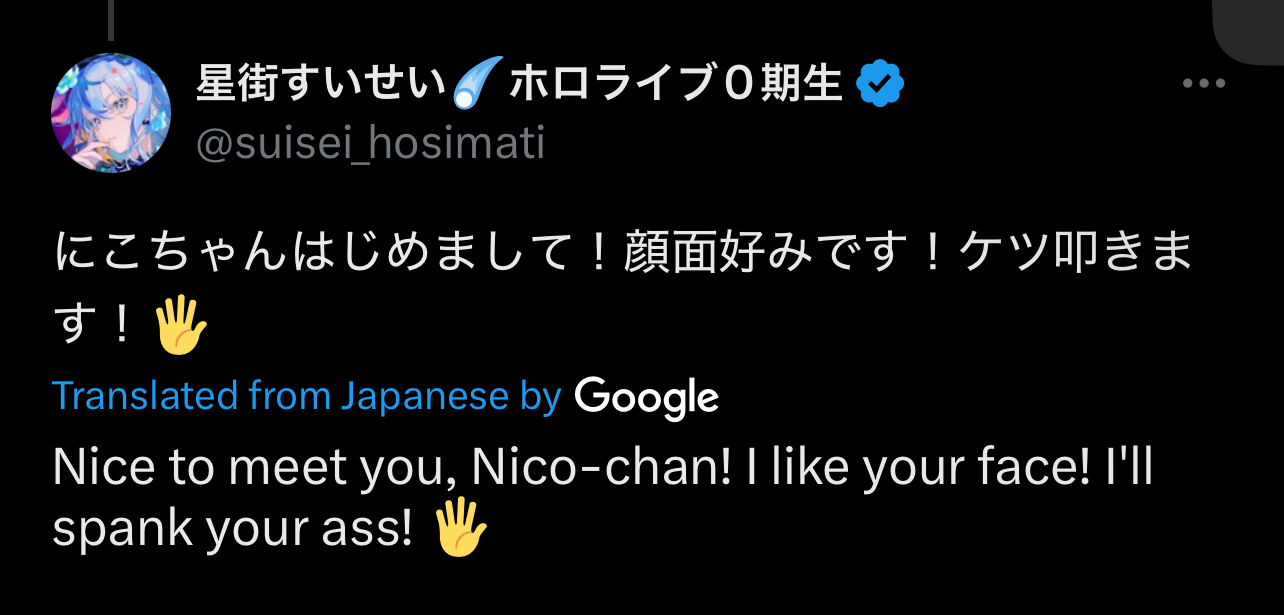Click the word "Japanese" in translation notice
The image size is (1284, 615).
coord(425,397)
